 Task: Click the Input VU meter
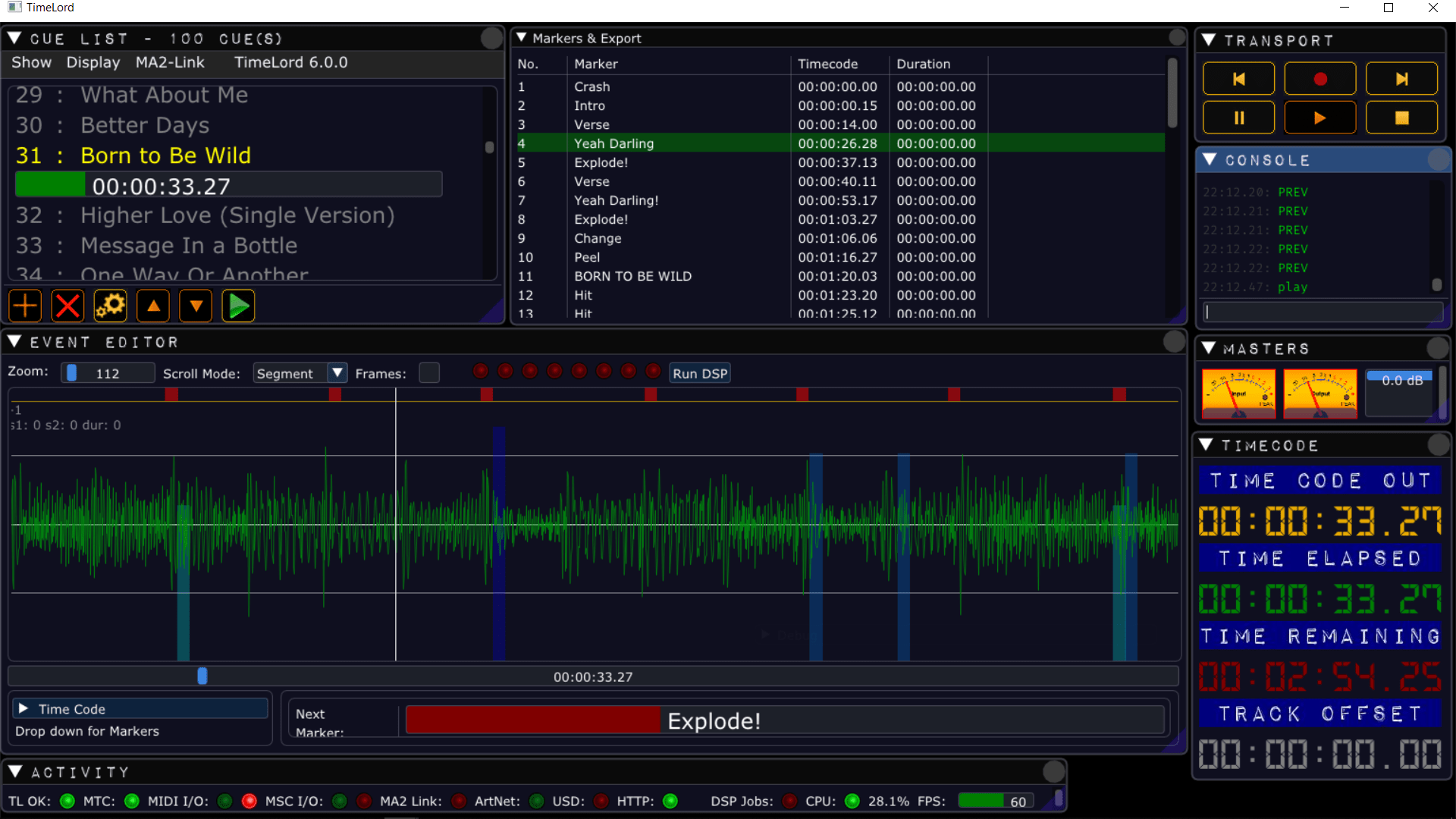pyautogui.click(x=1239, y=394)
